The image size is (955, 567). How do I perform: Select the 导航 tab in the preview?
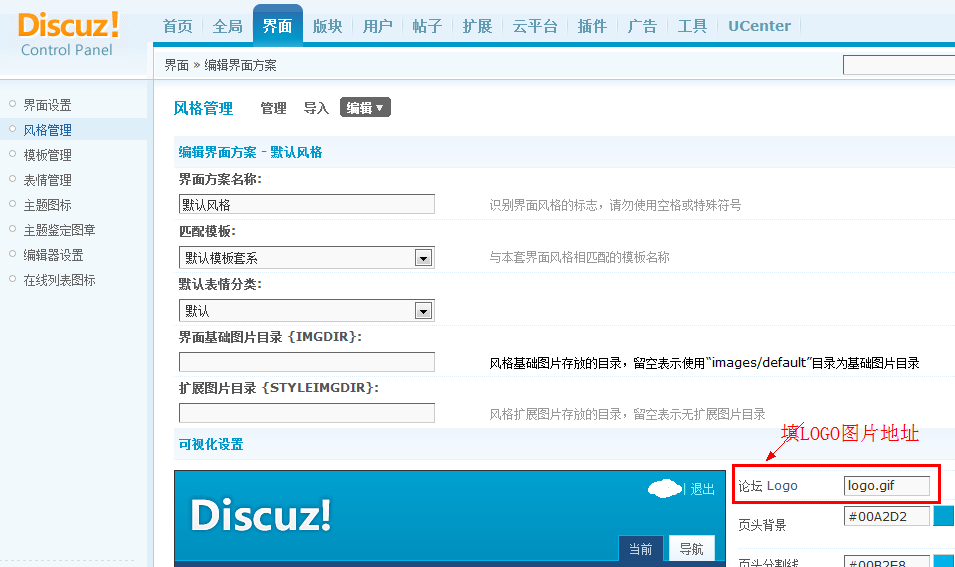point(691,549)
